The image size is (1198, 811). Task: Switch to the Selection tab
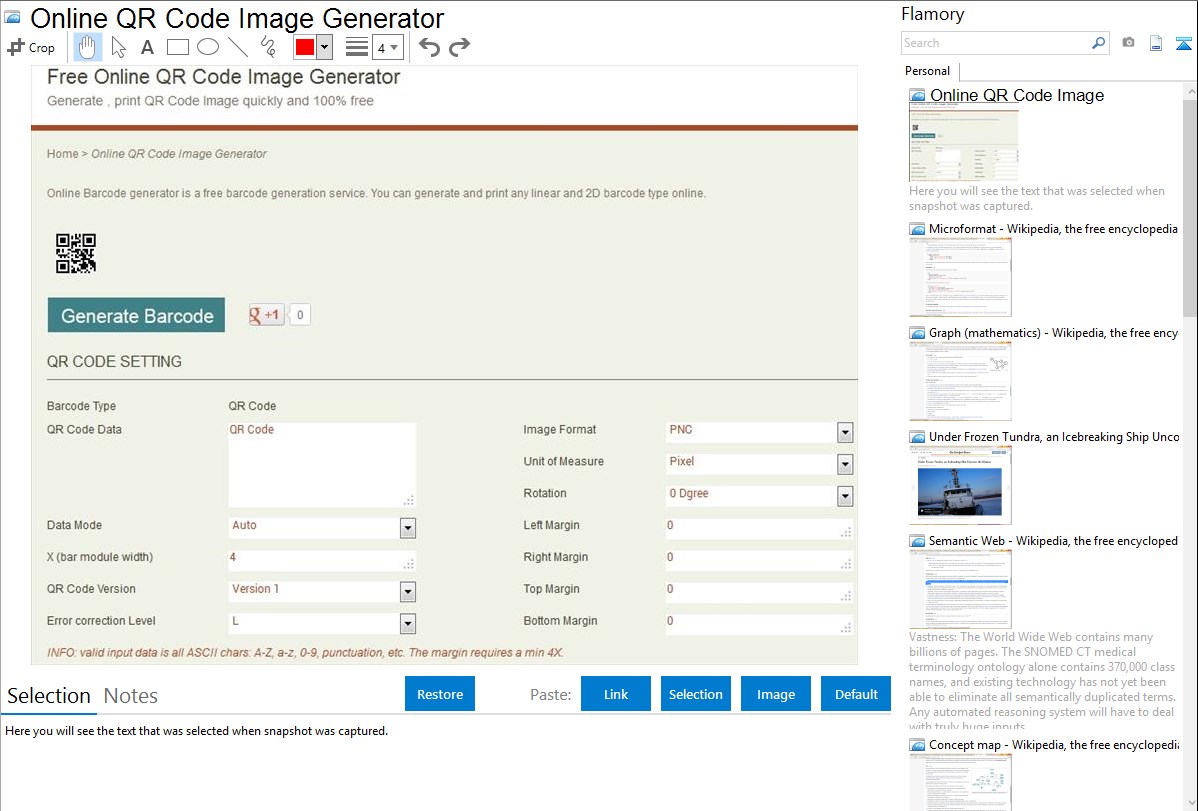tap(49, 696)
